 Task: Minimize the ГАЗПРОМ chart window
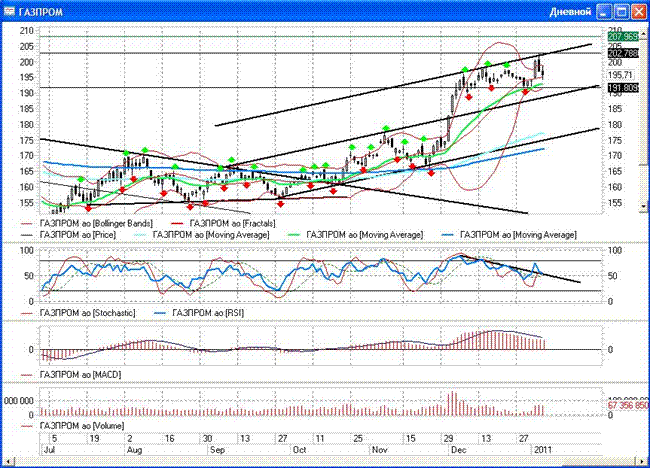pos(604,12)
